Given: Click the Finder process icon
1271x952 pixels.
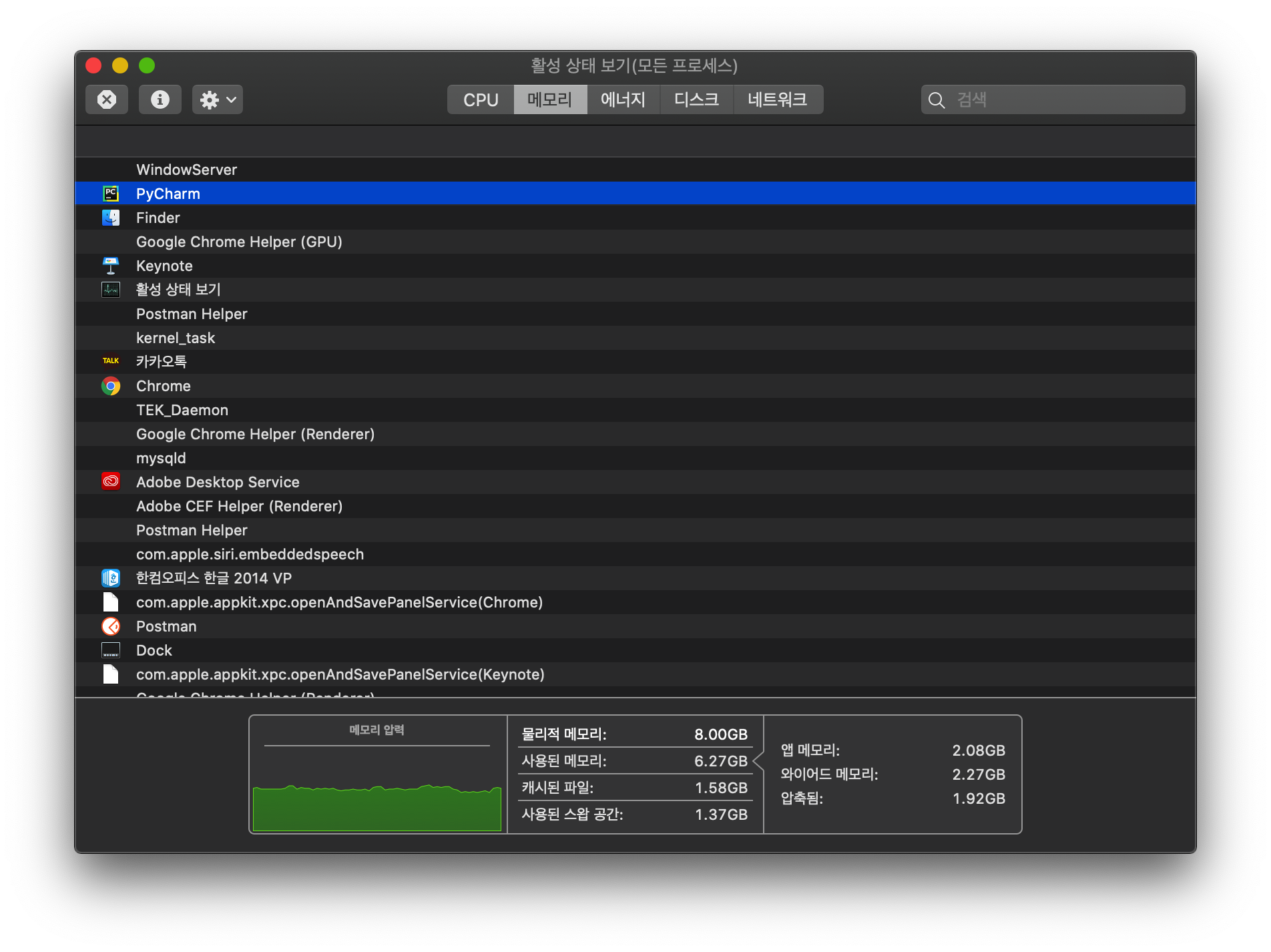Looking at the screenshot, I should tap(111, 218).
